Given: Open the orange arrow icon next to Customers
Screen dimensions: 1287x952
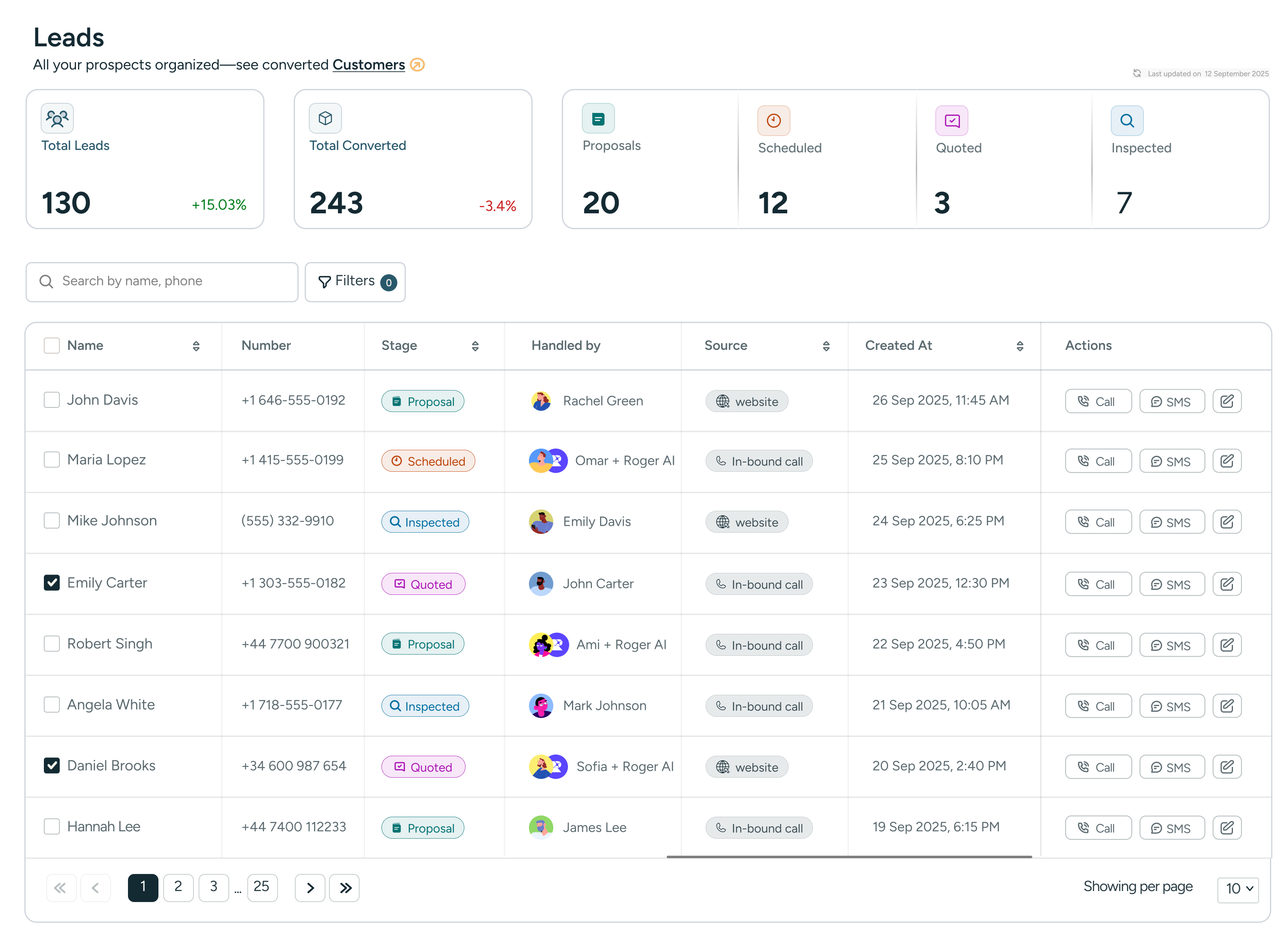Looking at the screenshot, I should click(417, 65).
